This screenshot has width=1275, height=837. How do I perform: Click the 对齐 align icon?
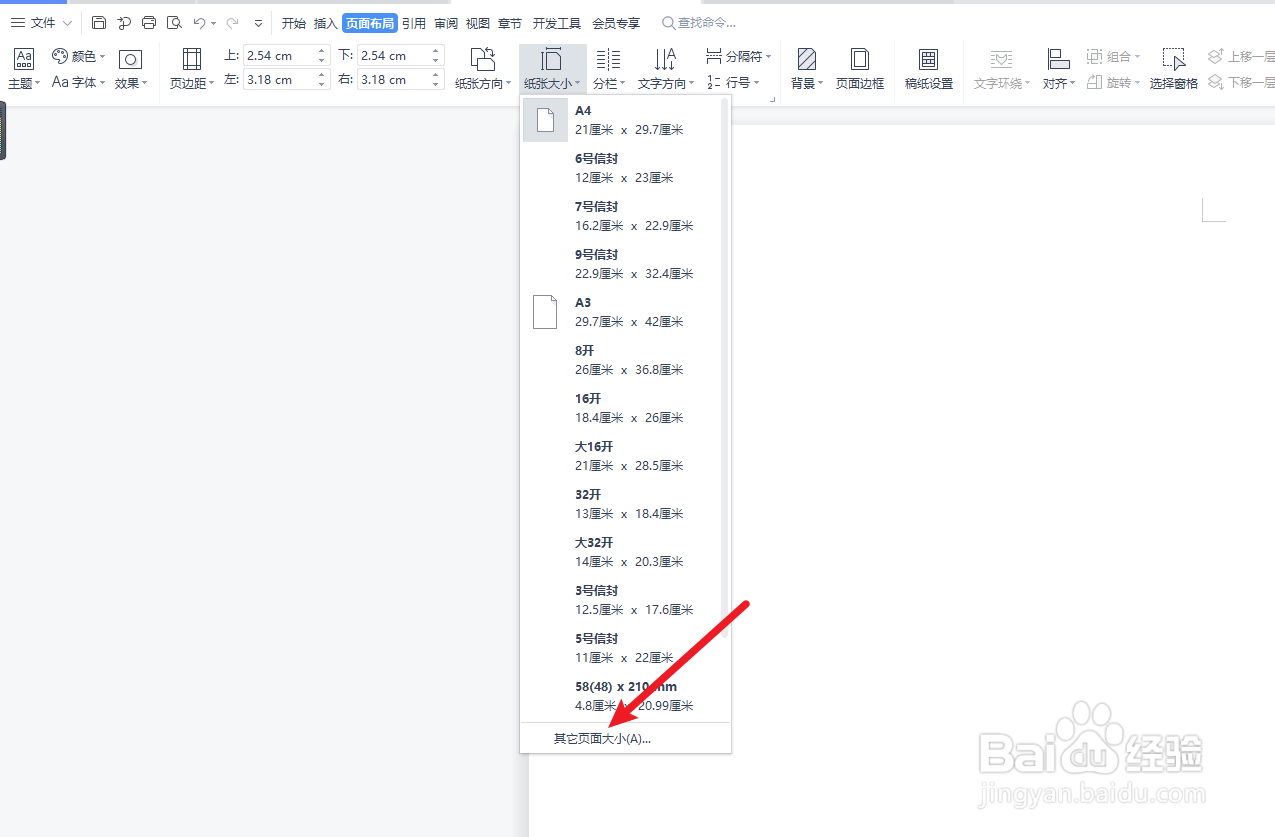click(x=1058, y=59)
